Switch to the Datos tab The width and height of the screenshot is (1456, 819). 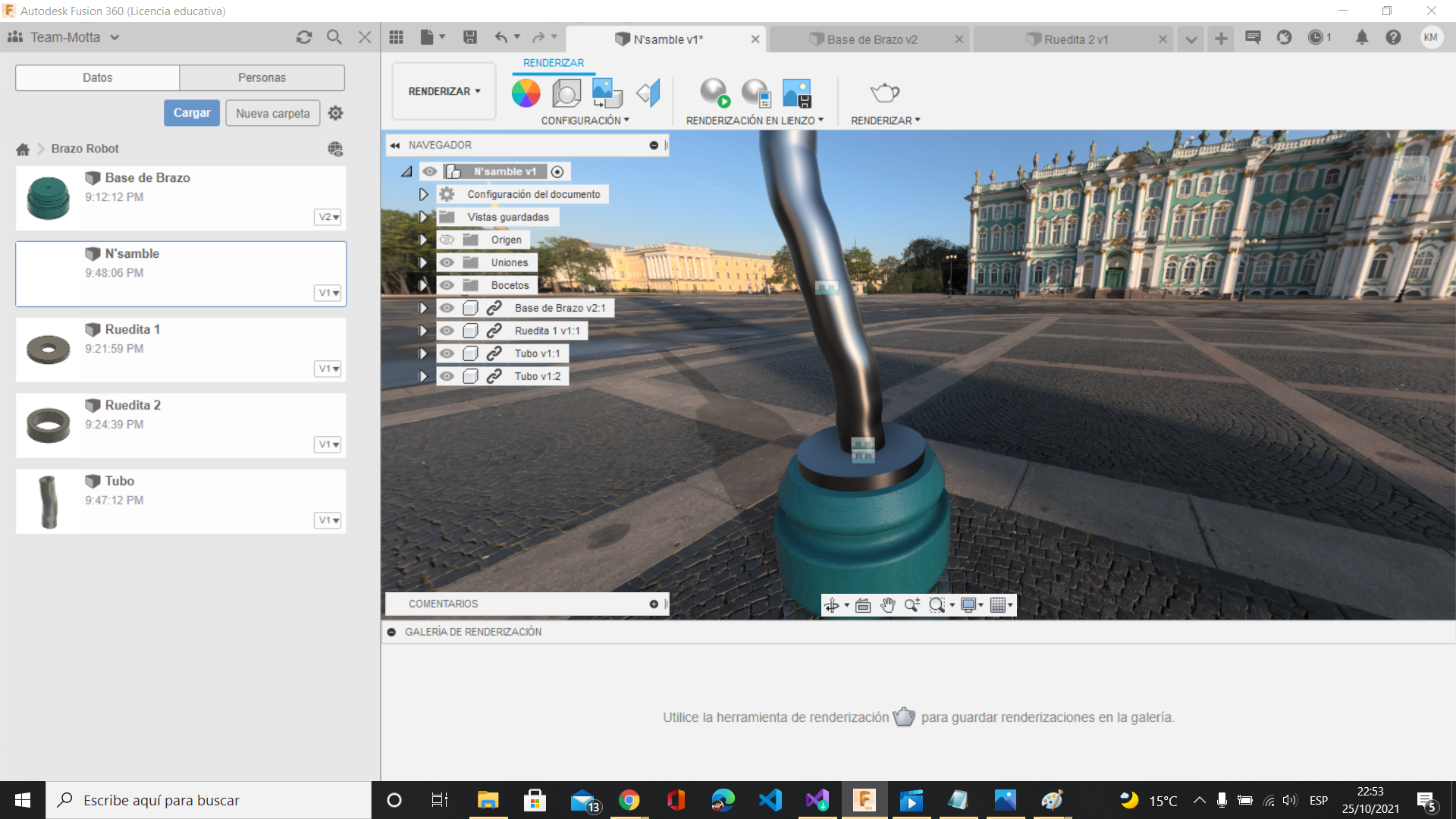[97, 77]
